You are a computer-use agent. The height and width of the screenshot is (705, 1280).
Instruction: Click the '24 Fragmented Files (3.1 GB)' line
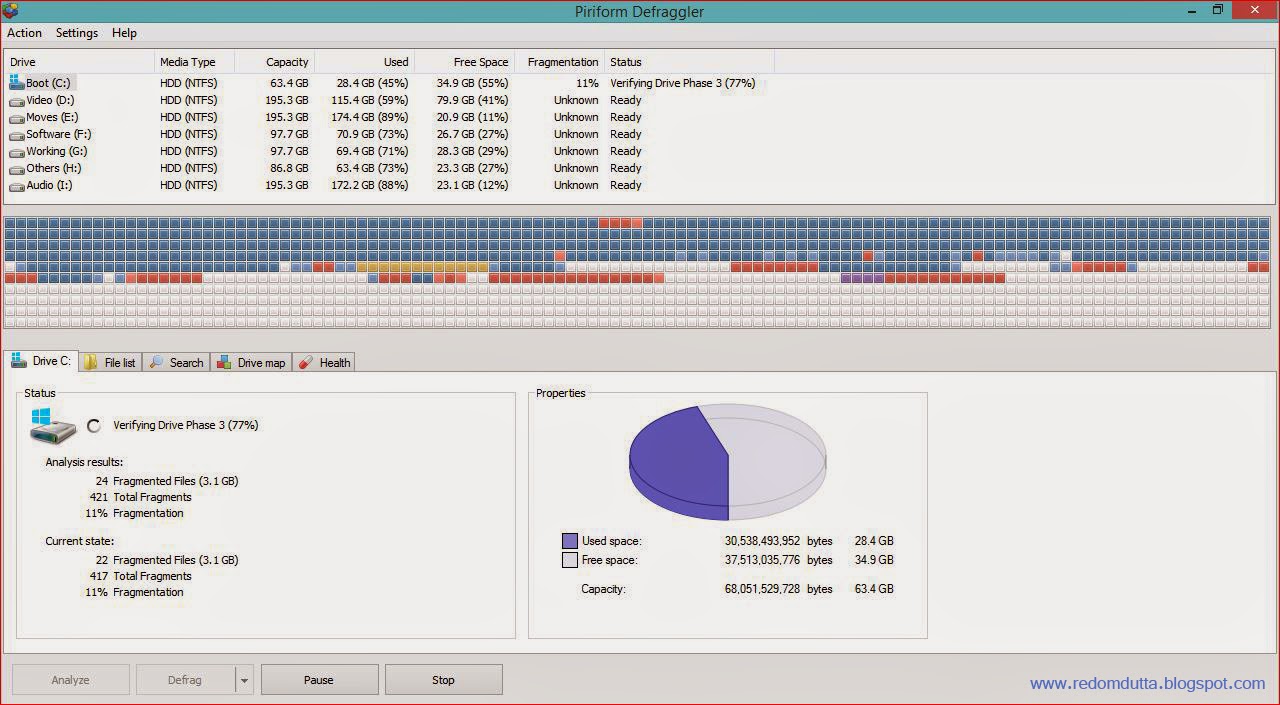(x=166, y=481)
